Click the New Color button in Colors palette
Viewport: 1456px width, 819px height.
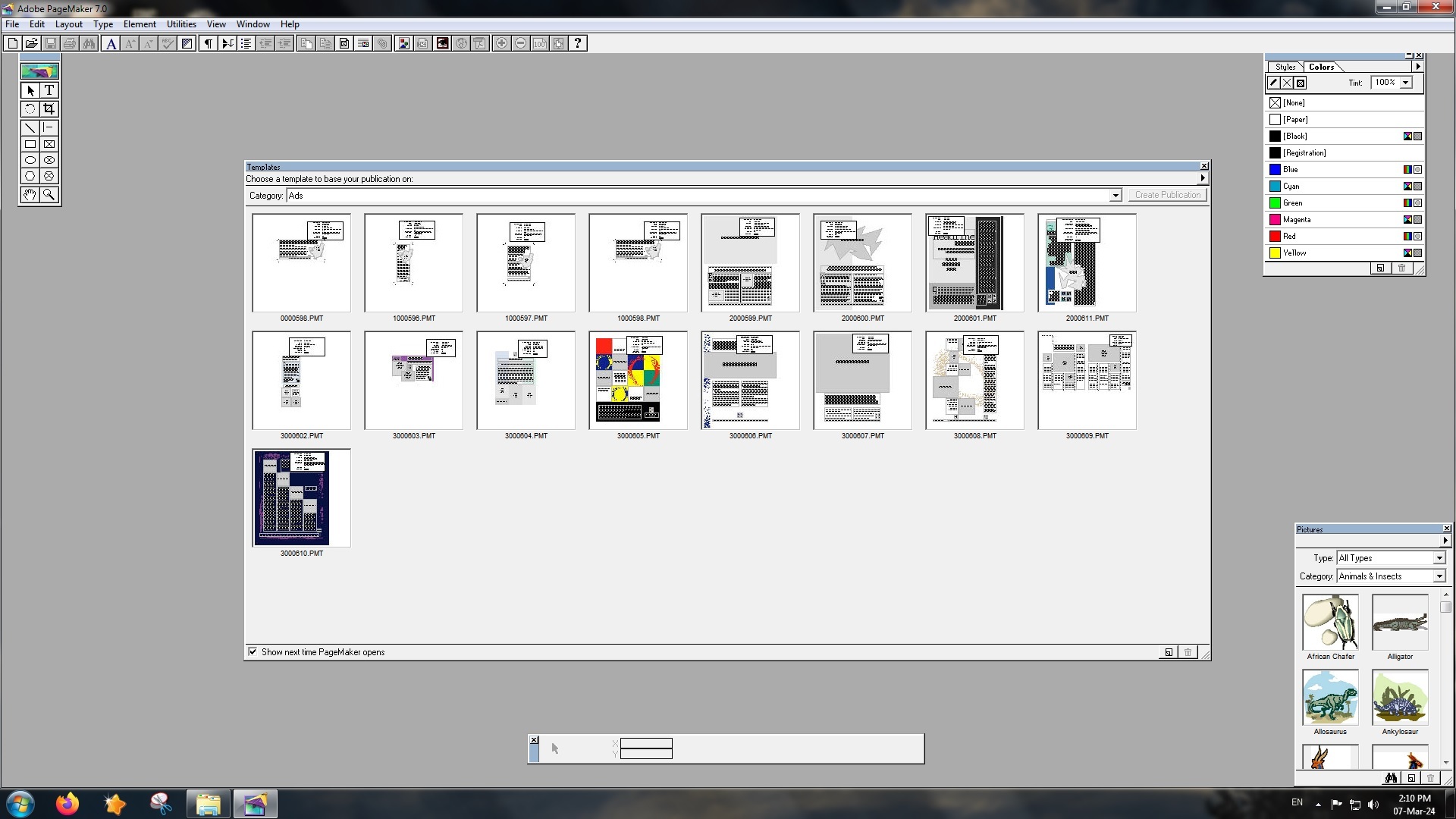pyautogui.click(x=1380, y=268)
